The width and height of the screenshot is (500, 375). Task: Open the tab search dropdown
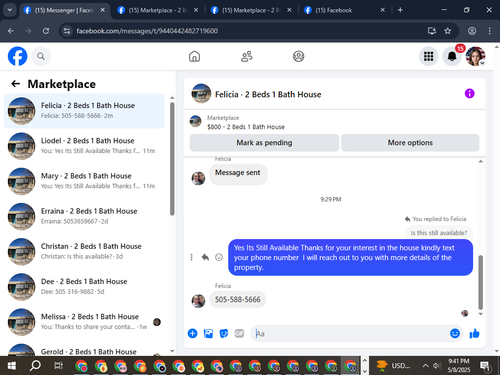pyautogui.click(x=10, y=10)
